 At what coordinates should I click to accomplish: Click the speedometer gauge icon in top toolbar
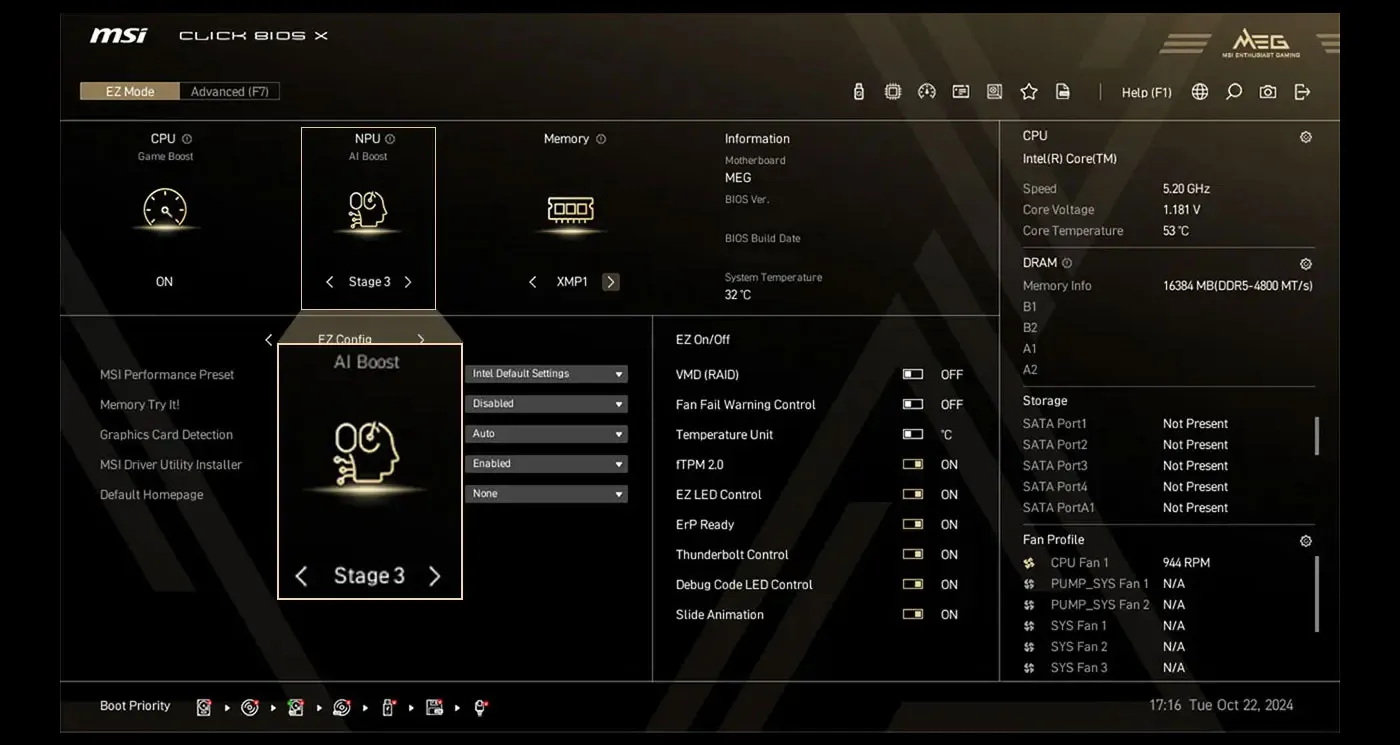click(927, 92)
